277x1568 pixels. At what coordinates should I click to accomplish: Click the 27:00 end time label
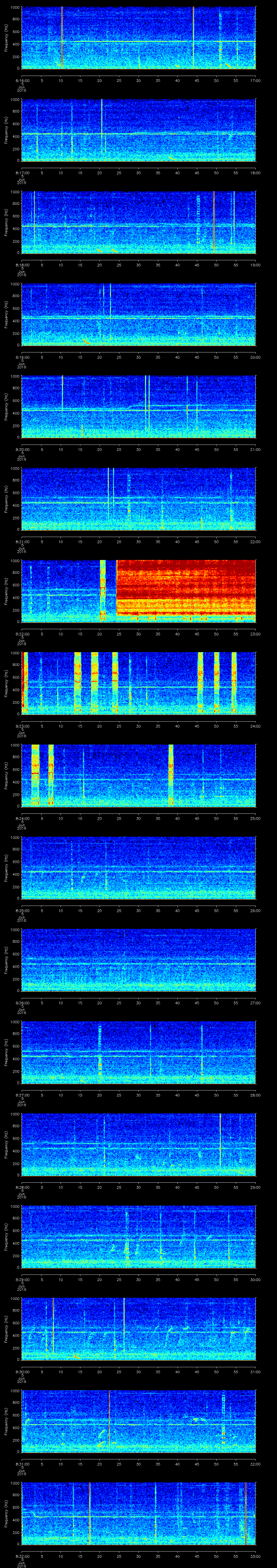256,1003
